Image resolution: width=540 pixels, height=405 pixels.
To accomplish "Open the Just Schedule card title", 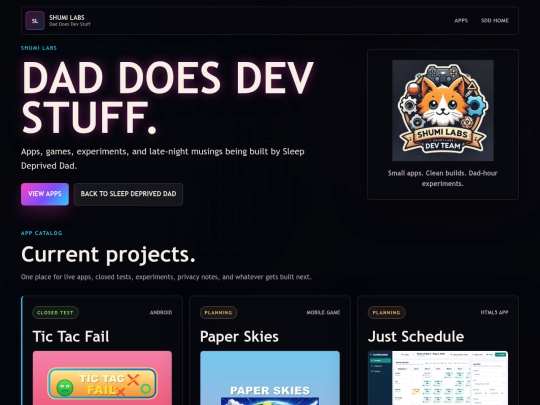I will tap(416, 336).
